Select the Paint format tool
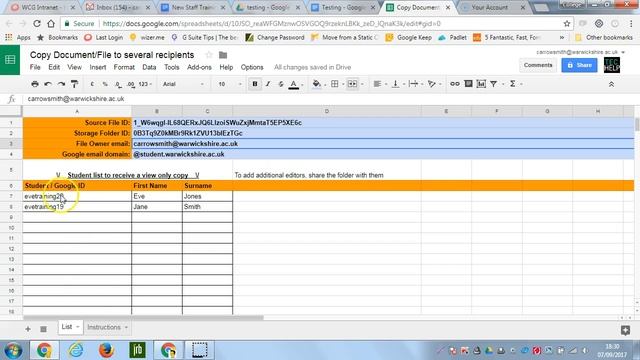The width and height of the screenshot is (640, 360). click(x=74, y=84)
